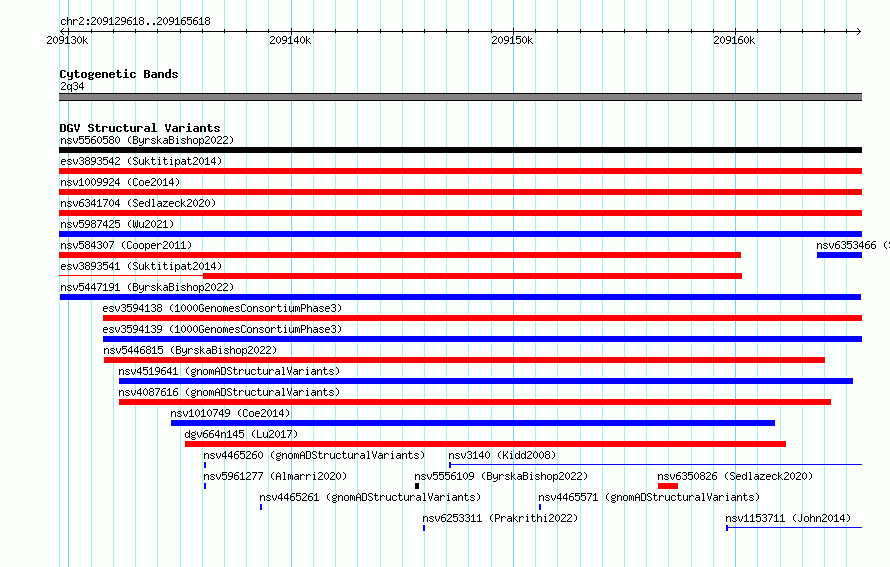The height and width of the screenshot is (567, 890).
Task: Select nsv1153711 (John2014) variant label
Action: (788, 518)
